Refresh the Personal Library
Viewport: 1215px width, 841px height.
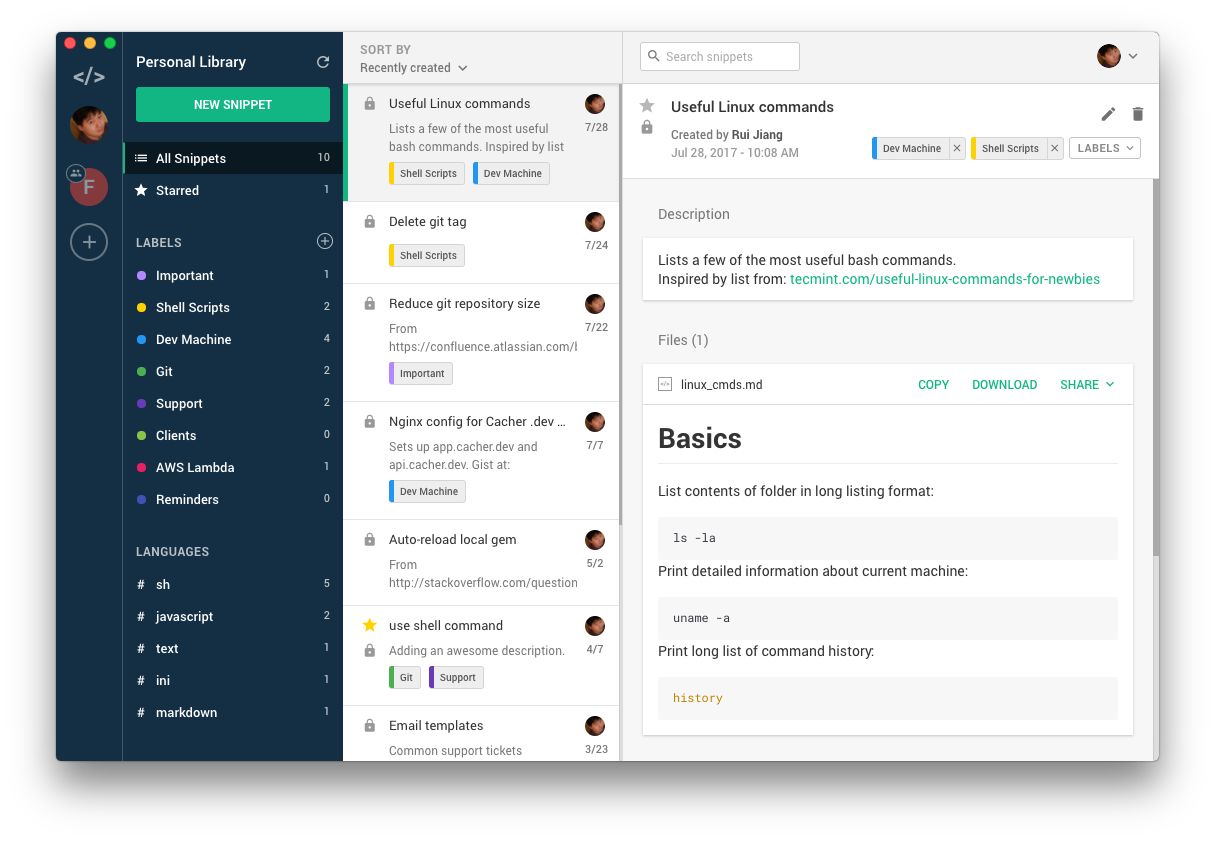pos(322,61)
